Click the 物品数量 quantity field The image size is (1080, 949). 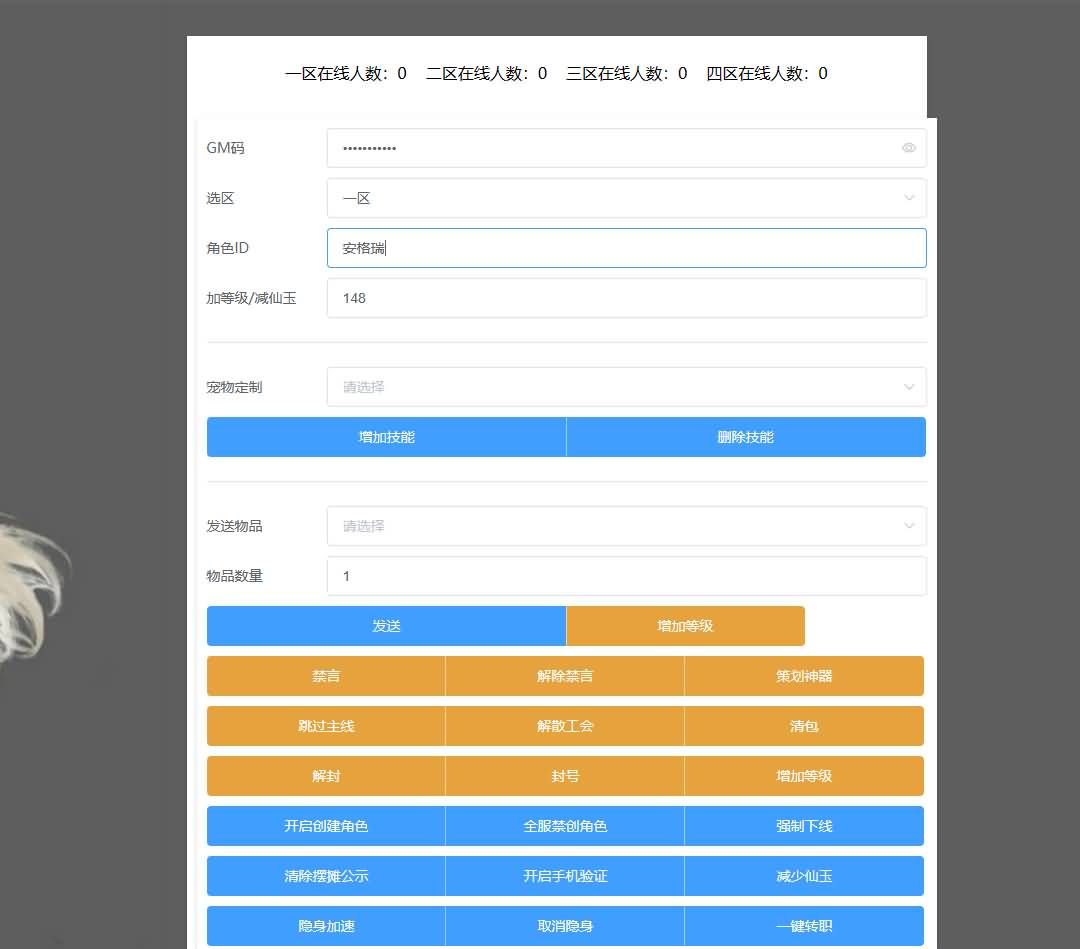pos(625,576)
